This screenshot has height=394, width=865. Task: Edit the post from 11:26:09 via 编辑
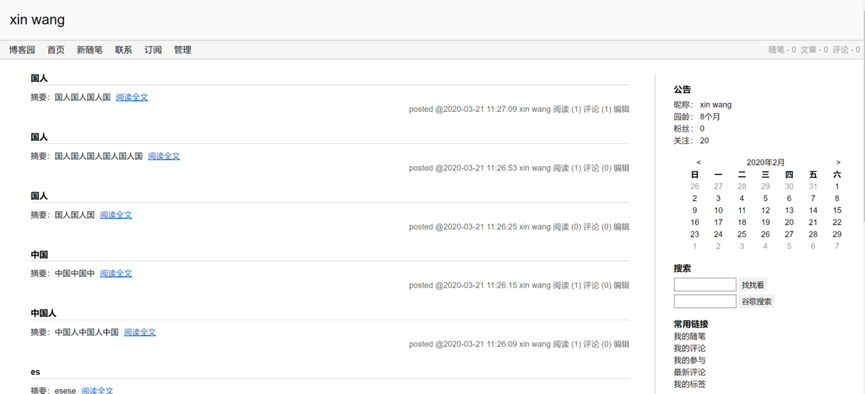pyautogui.click(x=622, y=344)
